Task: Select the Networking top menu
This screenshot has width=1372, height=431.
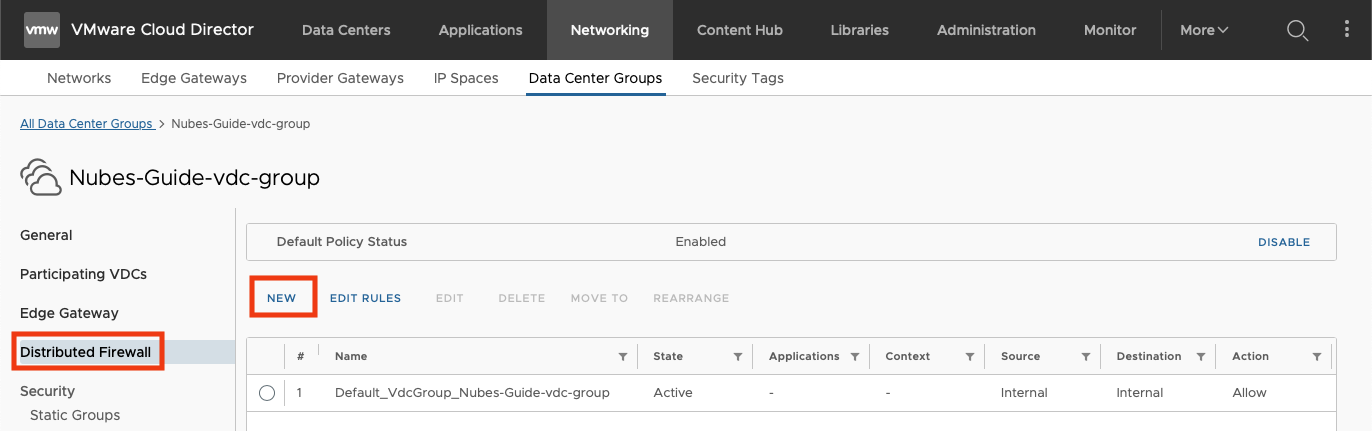Action: (610, 30)
